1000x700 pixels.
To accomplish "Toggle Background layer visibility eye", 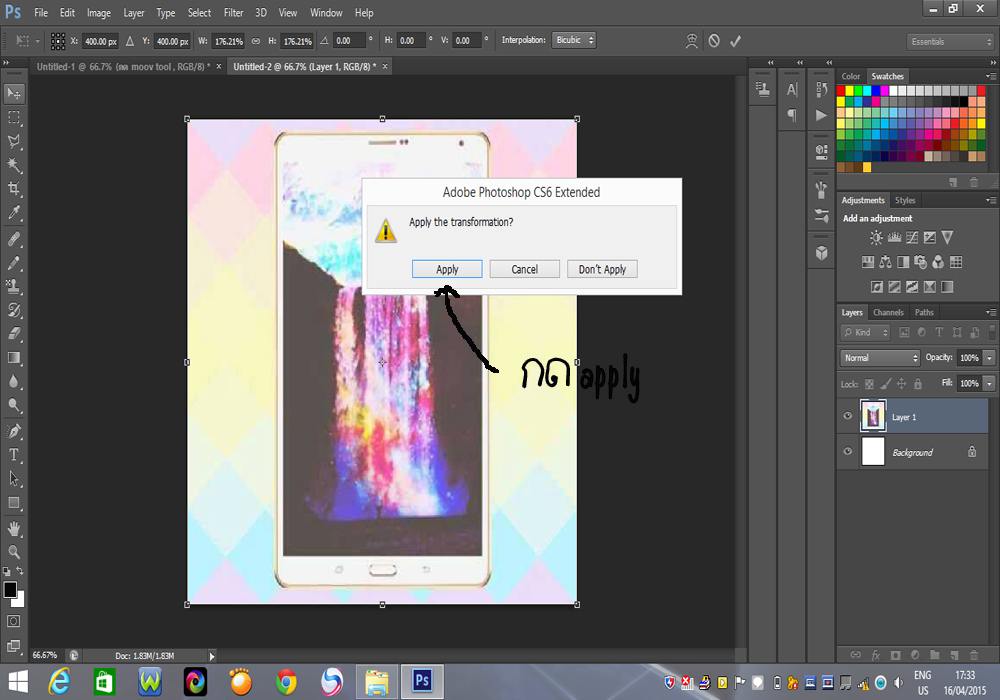I will (848, 452).
